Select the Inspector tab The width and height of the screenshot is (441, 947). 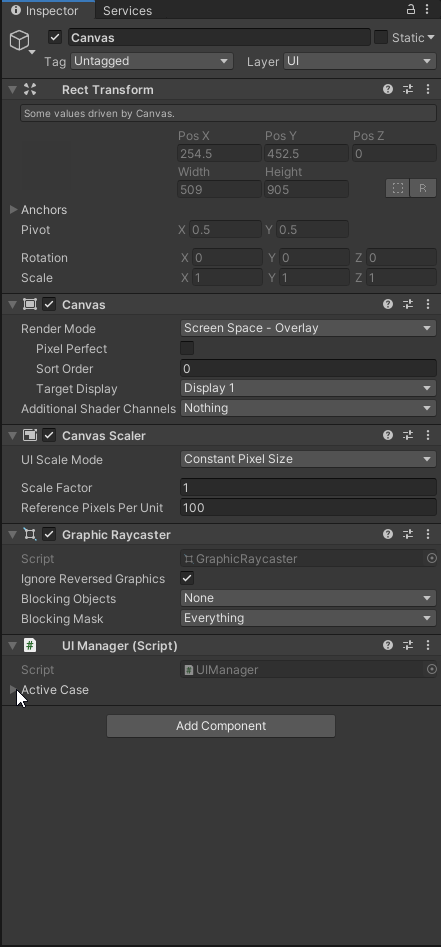[x=47, y=10]
